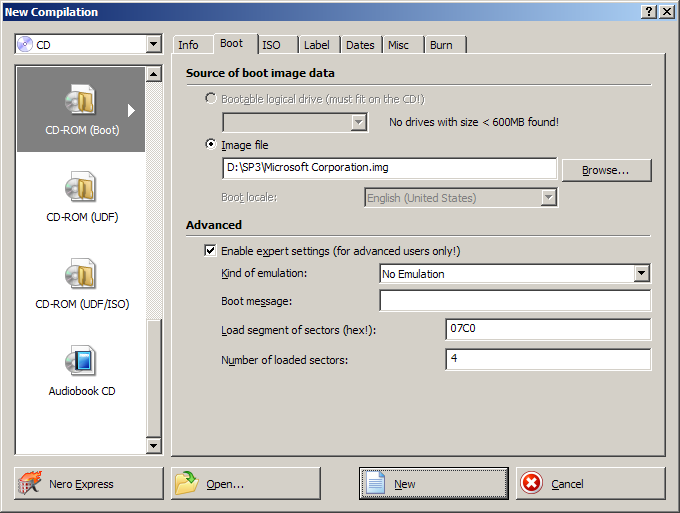This screenshot has width=680, height=513.
Task: Click the Boot message text field
Action: click(x=514, y=301)
